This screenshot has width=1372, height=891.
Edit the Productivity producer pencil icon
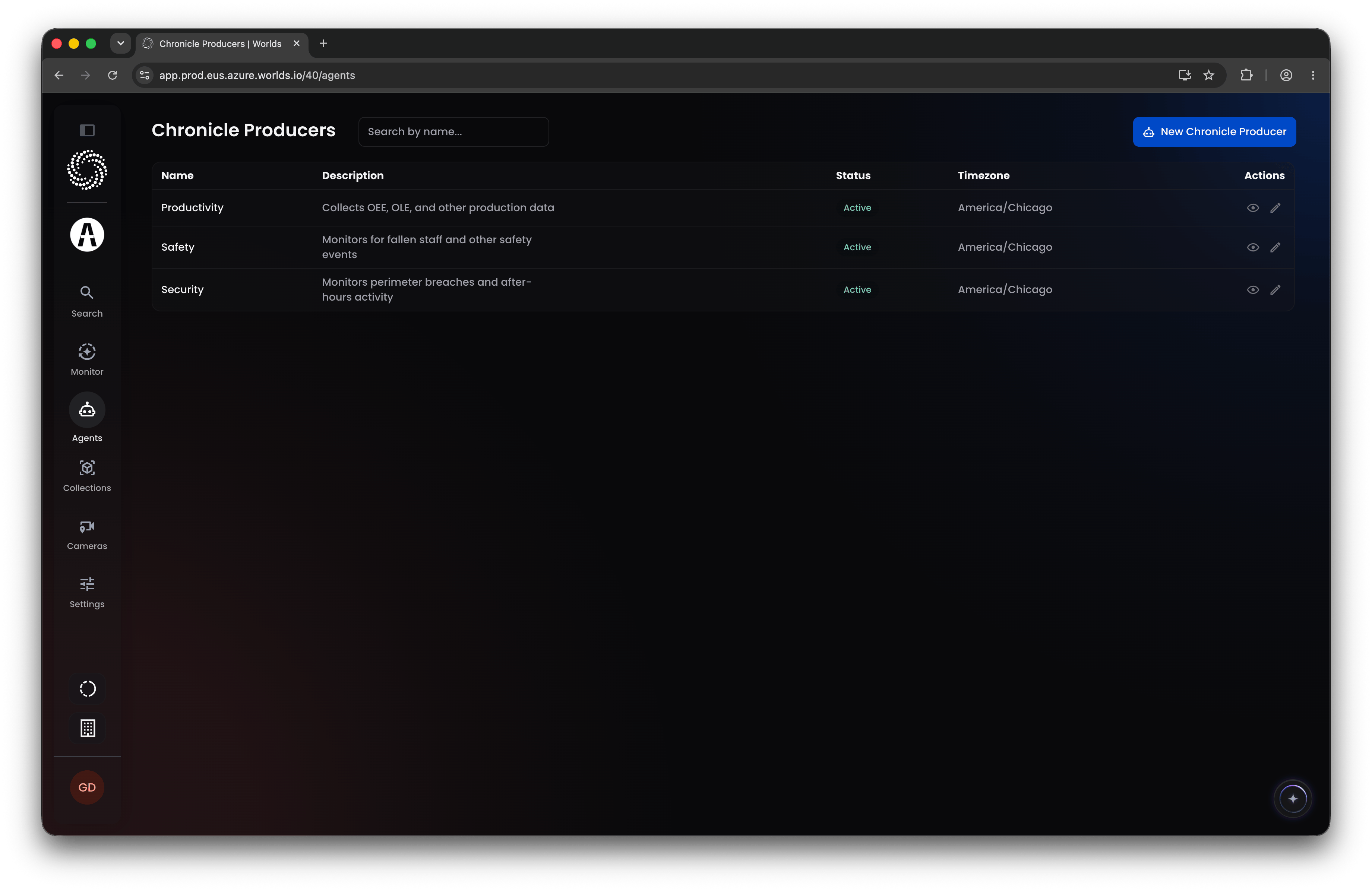1275,208
